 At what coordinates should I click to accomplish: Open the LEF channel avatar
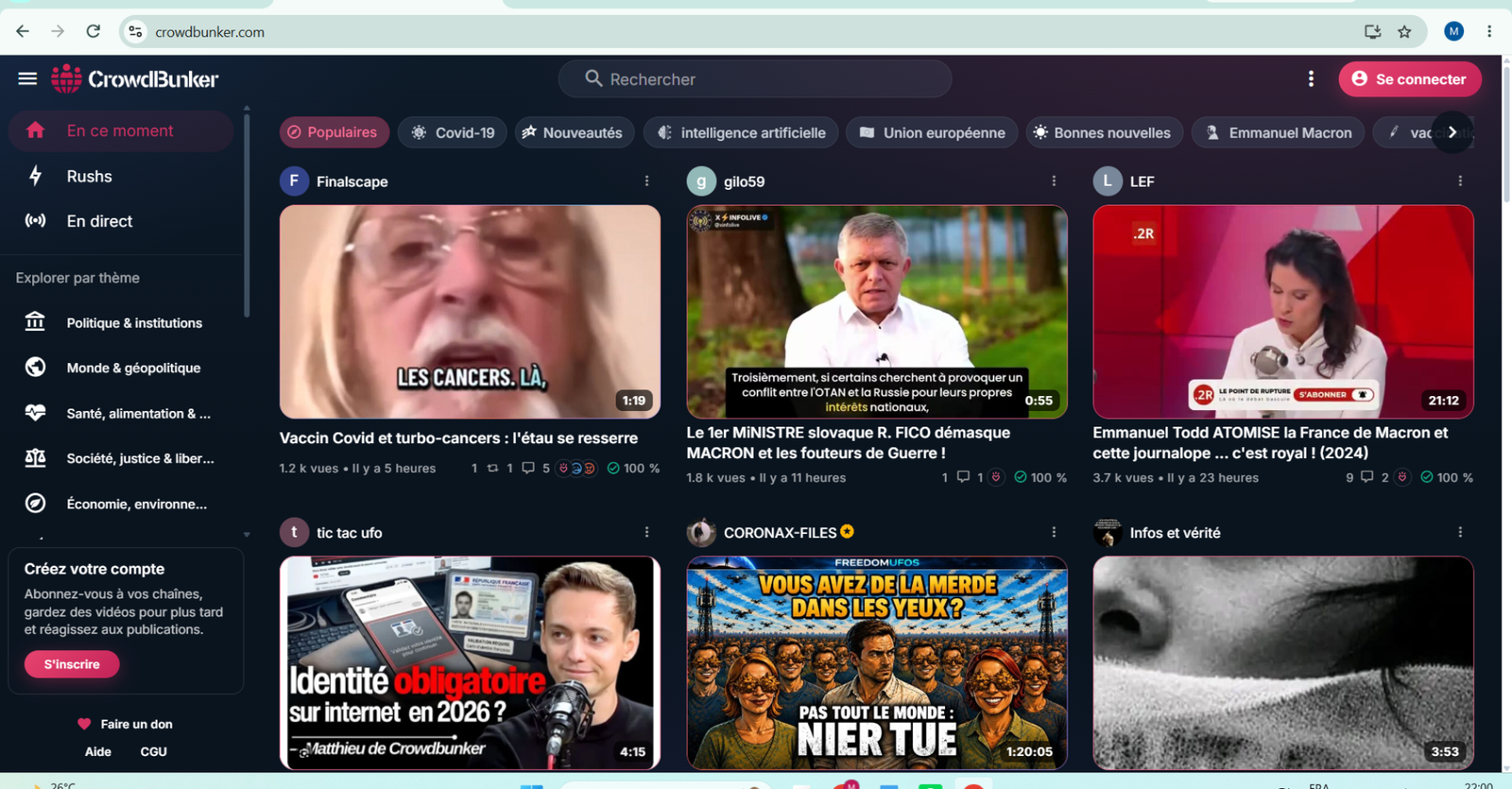1108,181
